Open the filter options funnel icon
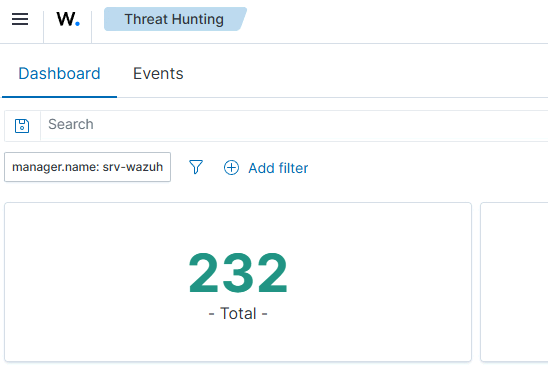This screenshot has width=548, height=369. click(x=196, y=167)
